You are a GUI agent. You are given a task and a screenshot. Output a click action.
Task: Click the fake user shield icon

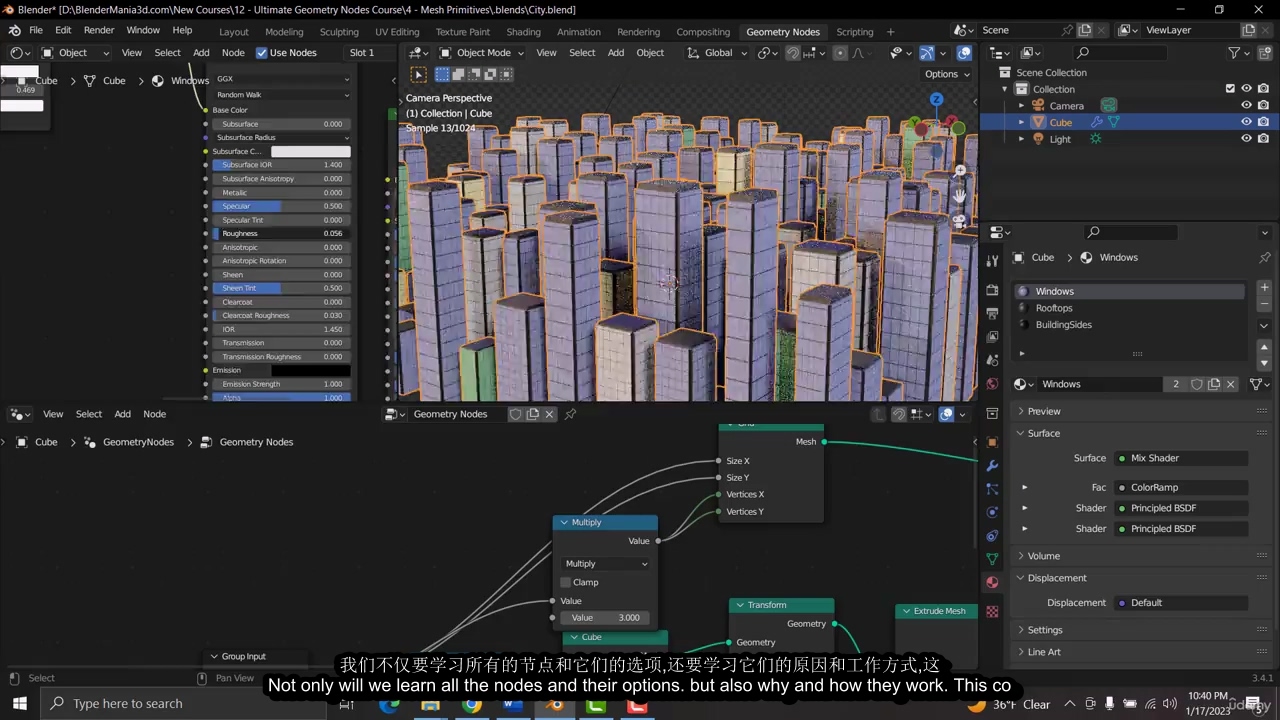1196,384
